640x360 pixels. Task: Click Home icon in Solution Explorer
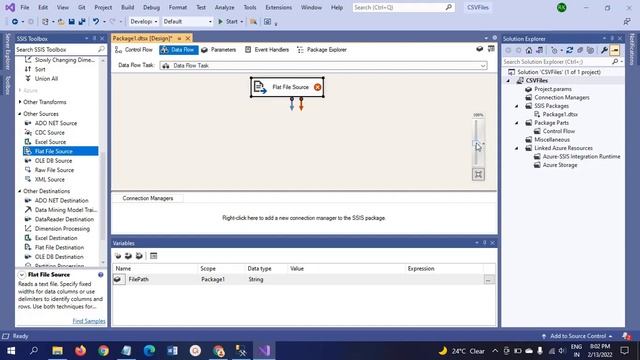point(529,51)
